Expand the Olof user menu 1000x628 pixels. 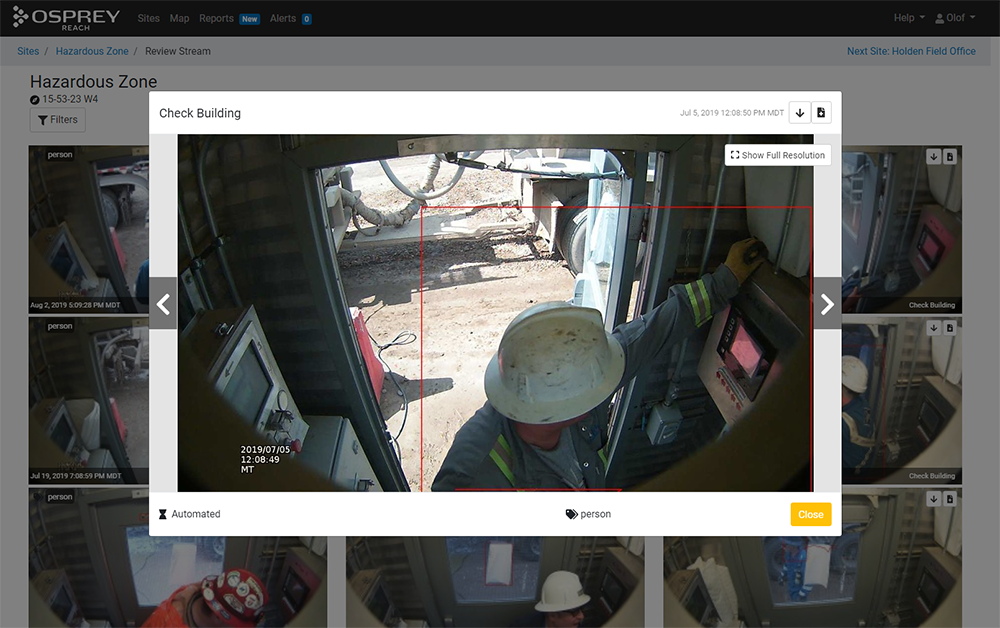coord(955,18)
